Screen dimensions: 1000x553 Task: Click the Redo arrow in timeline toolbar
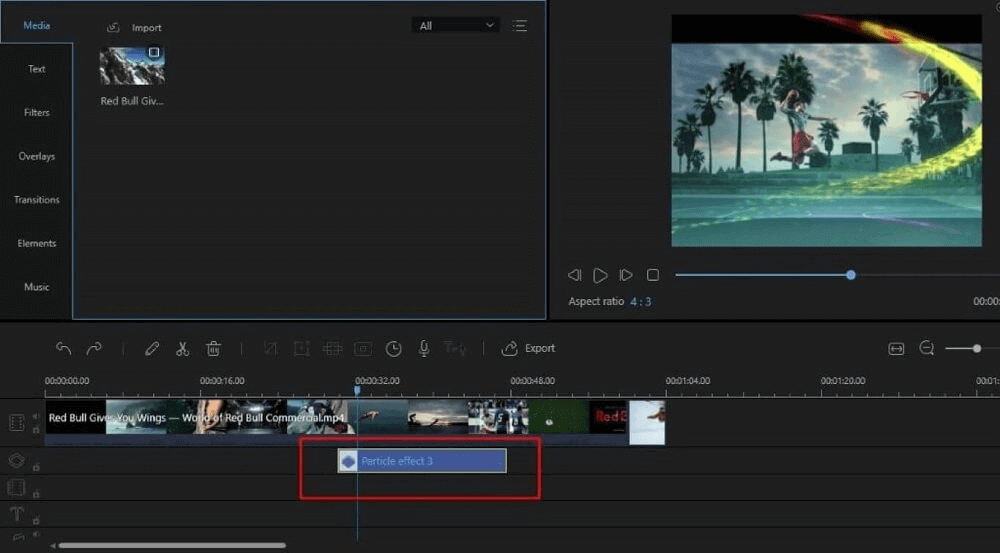(x=94, y=348)
